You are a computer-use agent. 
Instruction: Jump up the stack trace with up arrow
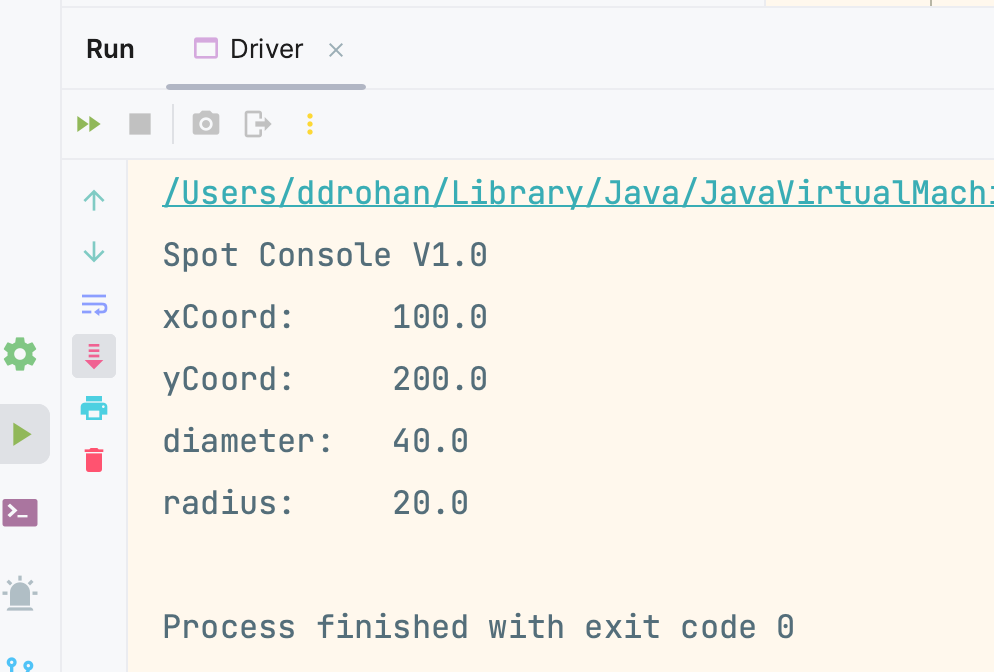[x=94, y=200]
